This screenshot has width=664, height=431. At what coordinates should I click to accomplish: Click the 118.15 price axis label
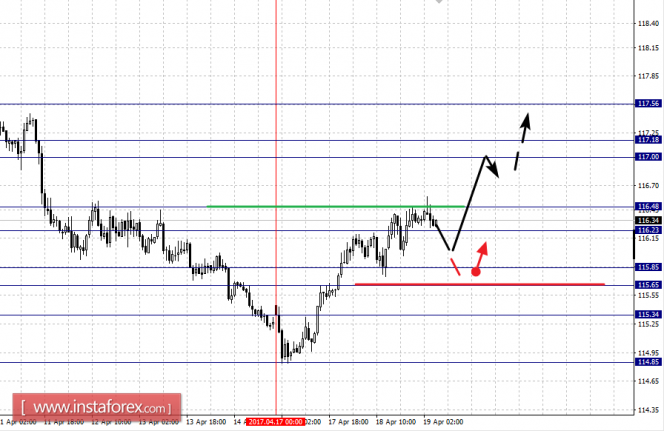point(648,48)
